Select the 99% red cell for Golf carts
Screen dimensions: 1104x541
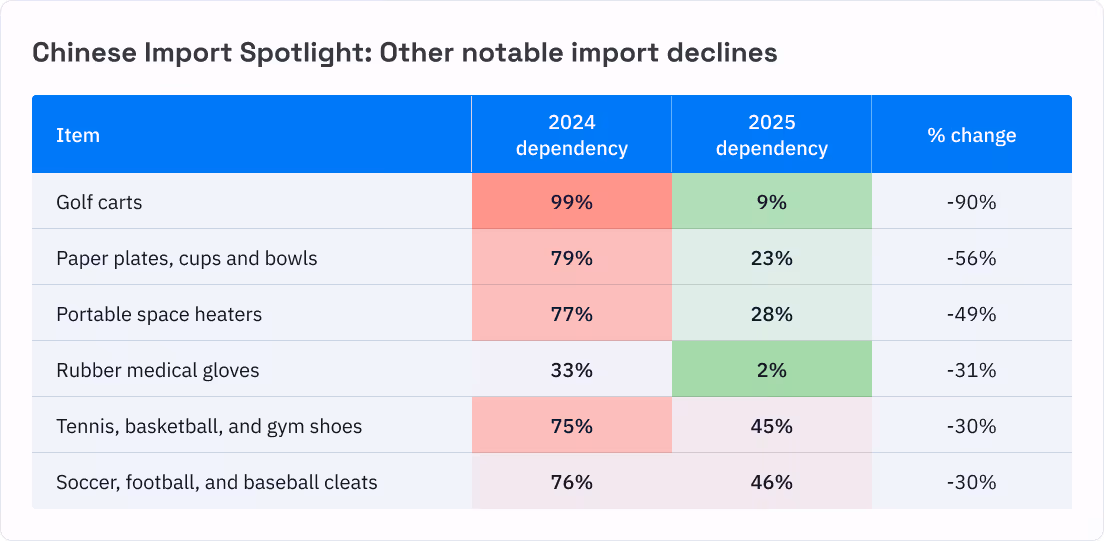click(571, 201)
